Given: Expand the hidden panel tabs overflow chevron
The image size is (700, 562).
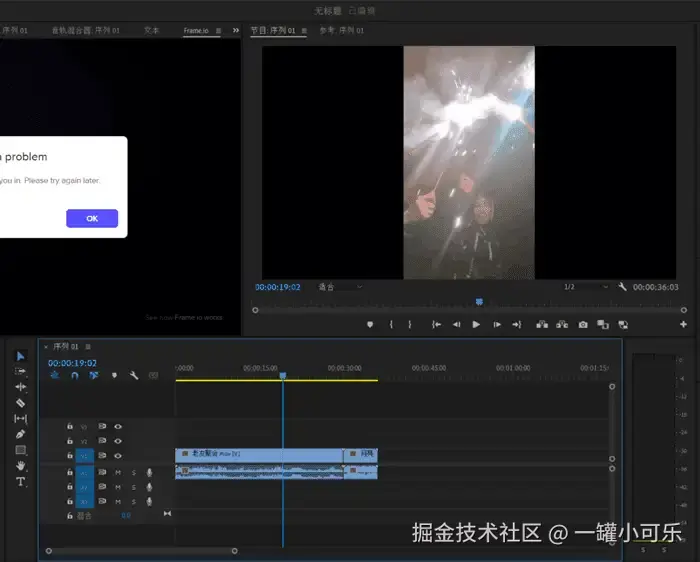Looking at the screenshot, I should click(x=236, y=31).
